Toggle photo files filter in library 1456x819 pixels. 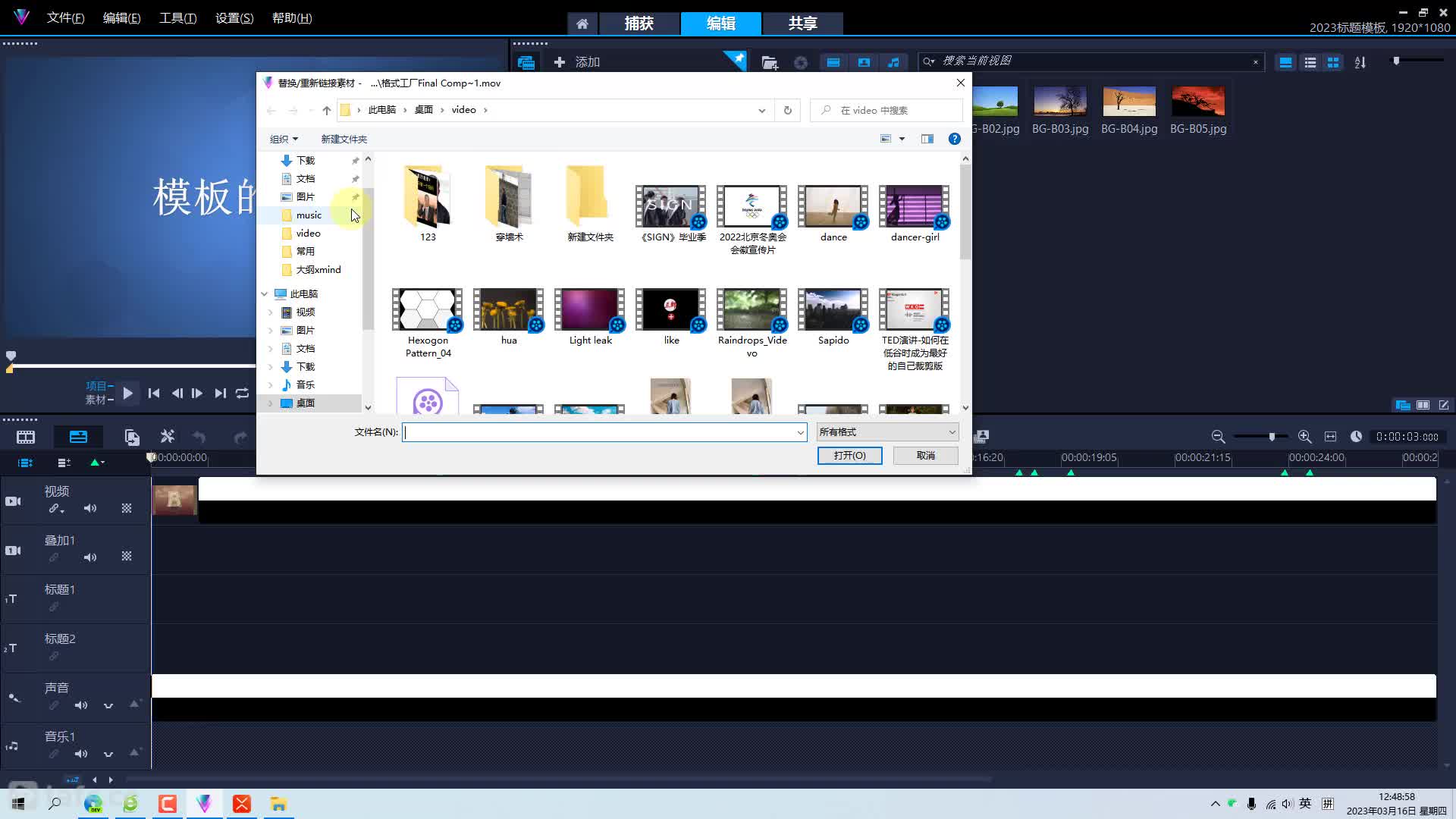863,62
